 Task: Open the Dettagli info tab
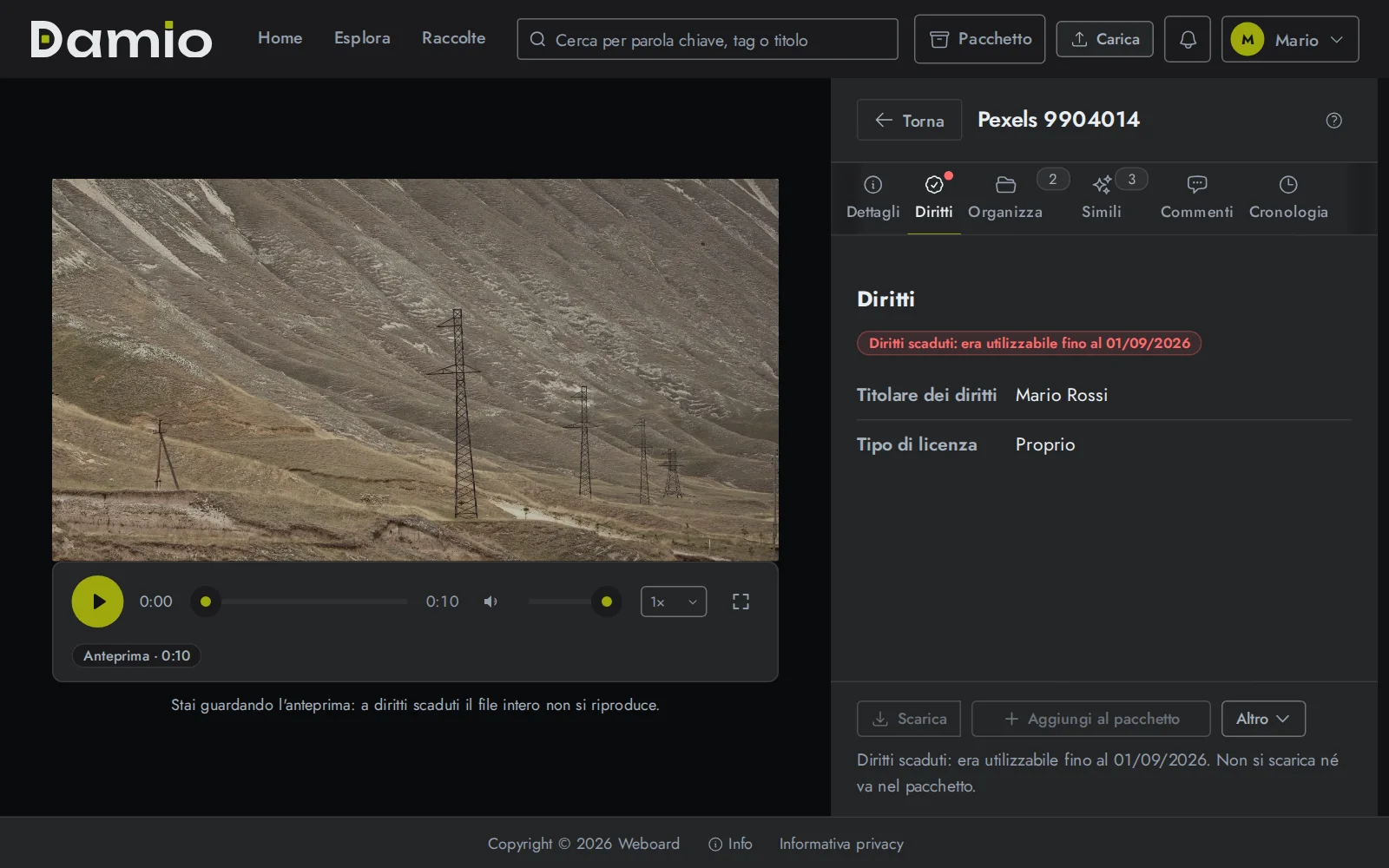873,198
